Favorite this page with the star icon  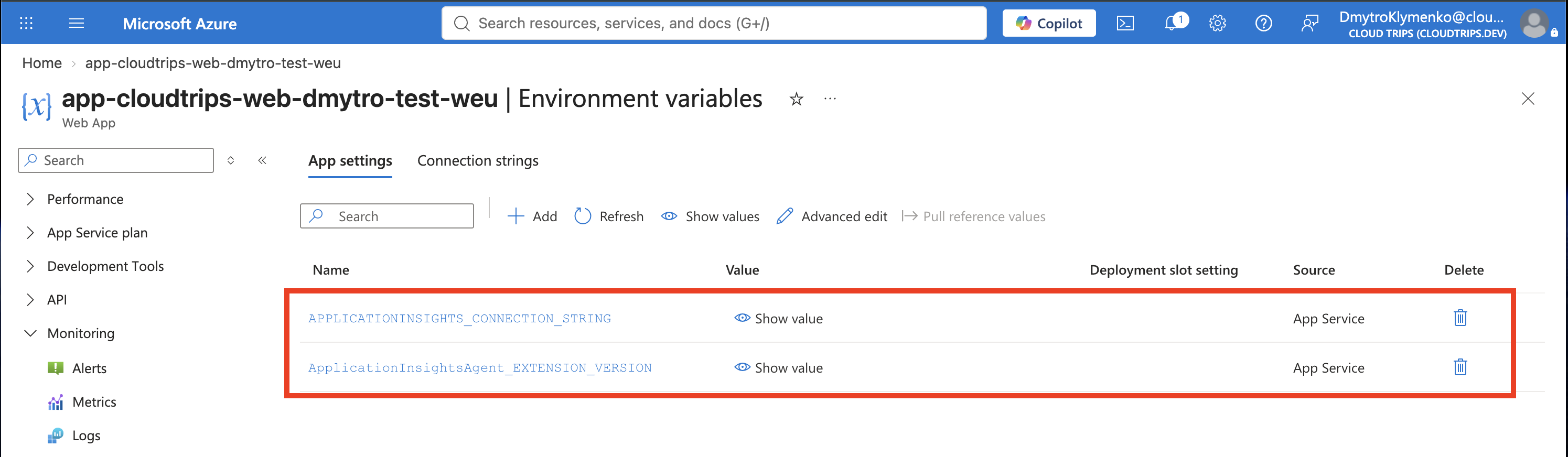(796, 99)
